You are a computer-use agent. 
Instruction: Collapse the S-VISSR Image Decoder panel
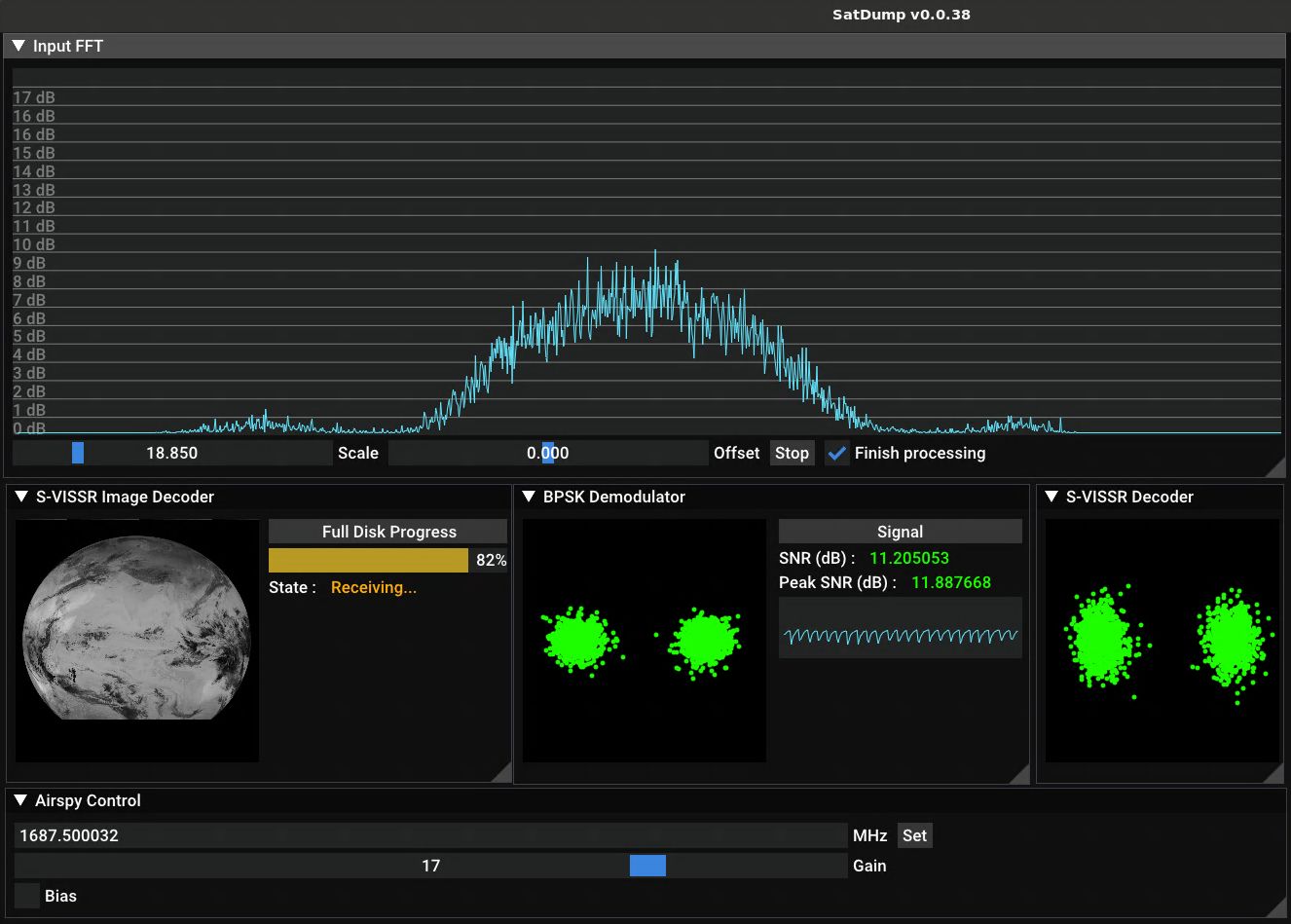point(21,497)
